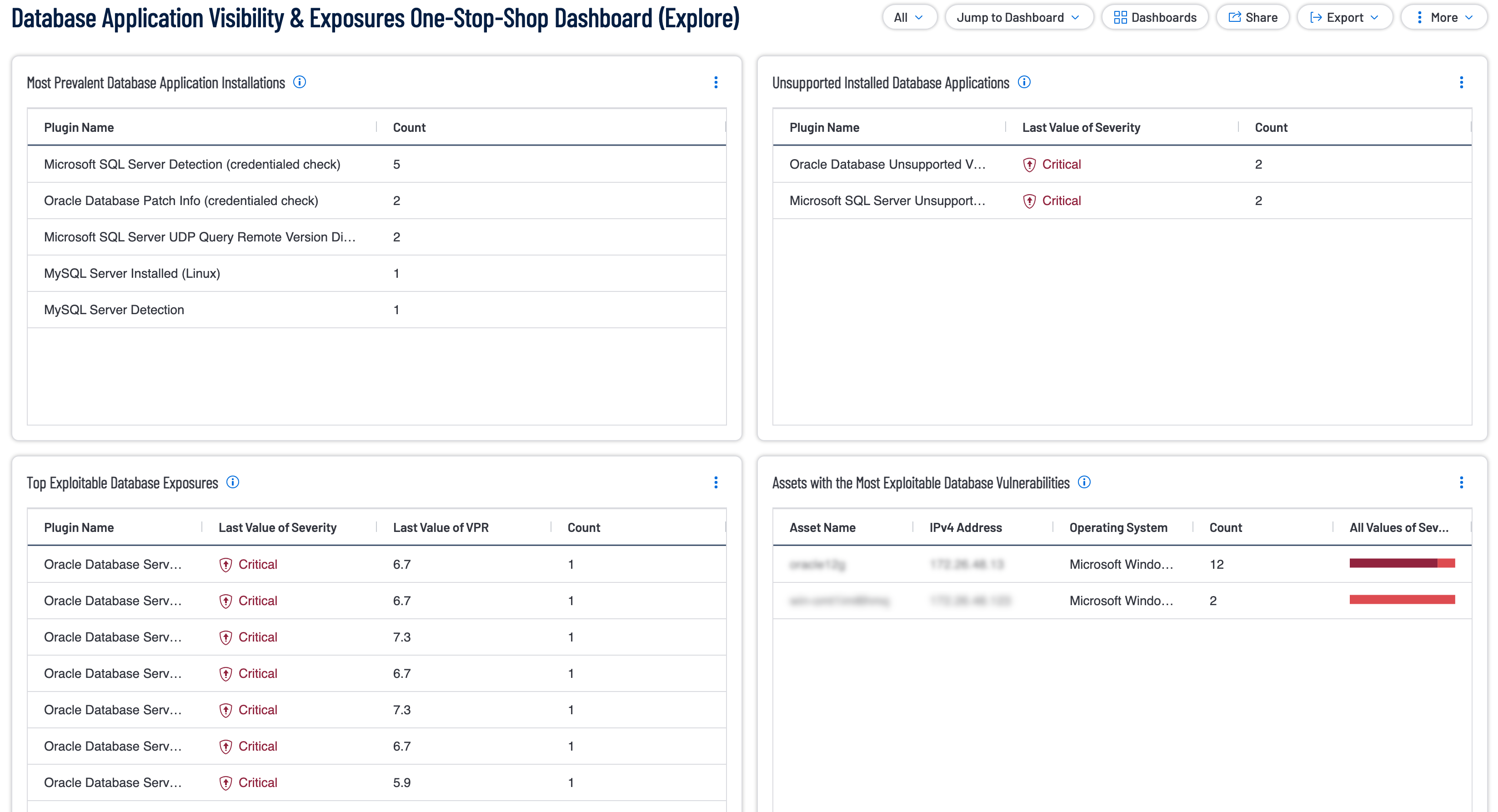The image size is (1498, 812).
Task: Click the Dashboards button
Action: (1155, 17)
